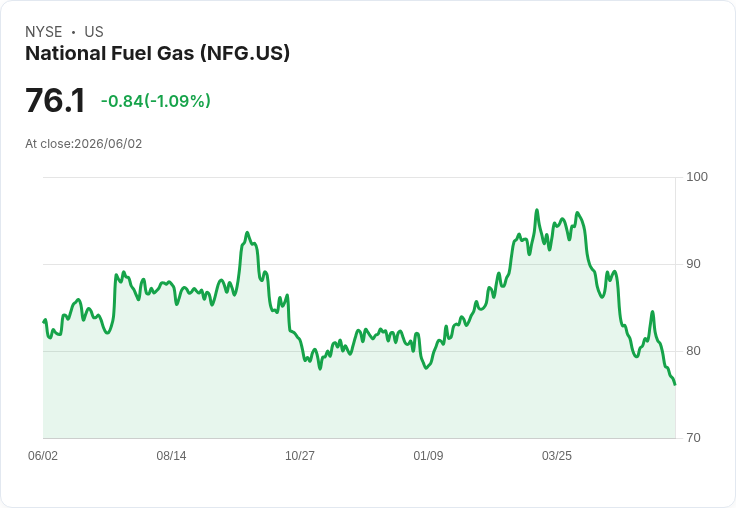The width and height of the screenshot is (736, 508).
Task: Click the starting point of the price line
Action: coord(44,322)
